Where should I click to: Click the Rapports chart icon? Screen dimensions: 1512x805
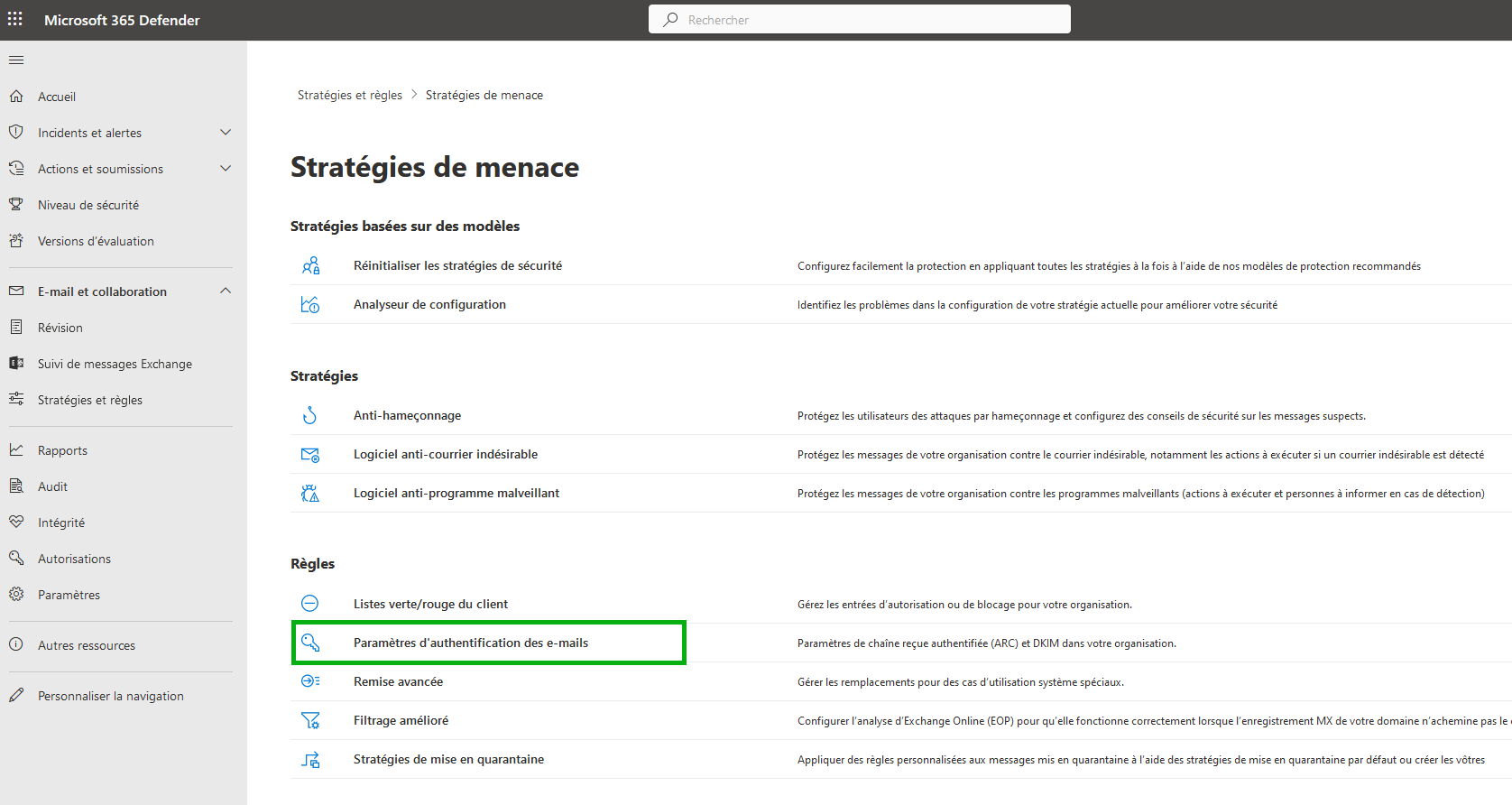coord(16,449)
